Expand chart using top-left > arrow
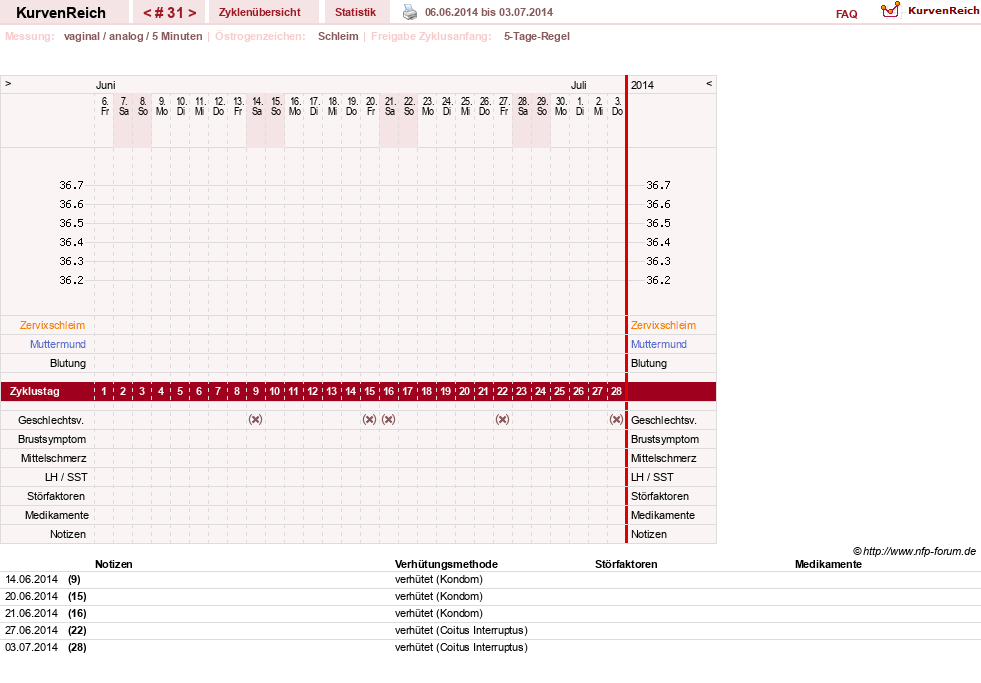981x683 pixels. click(8, 83)
